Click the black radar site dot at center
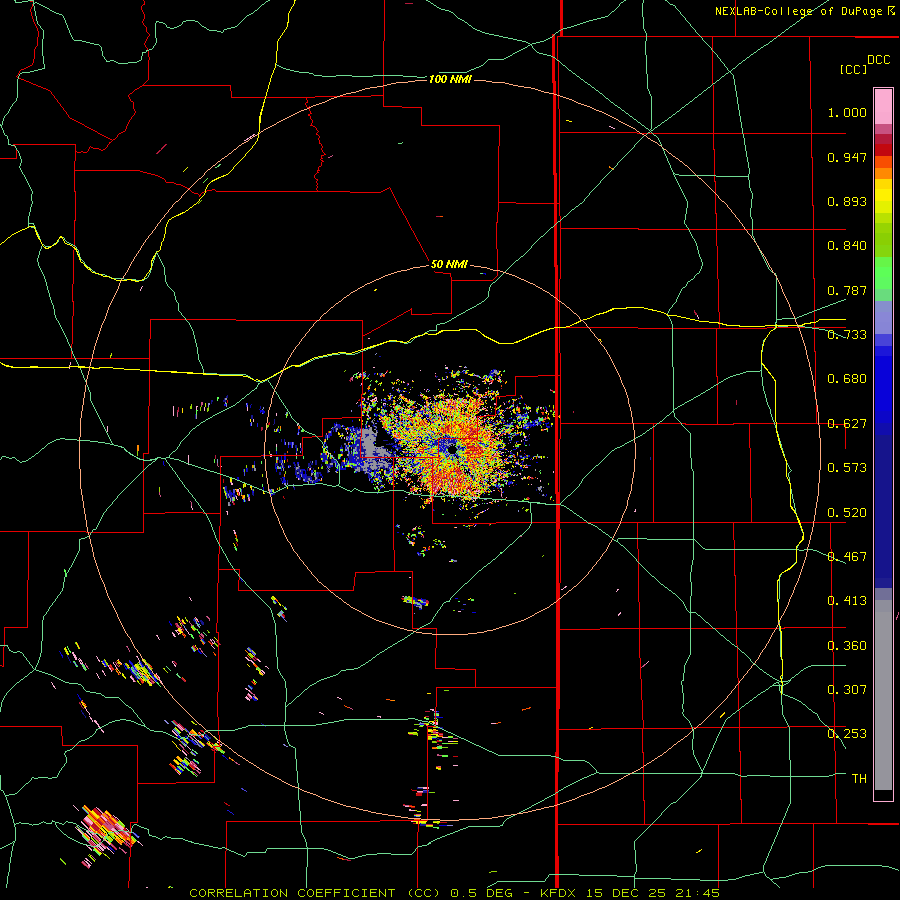 point(452,449)
